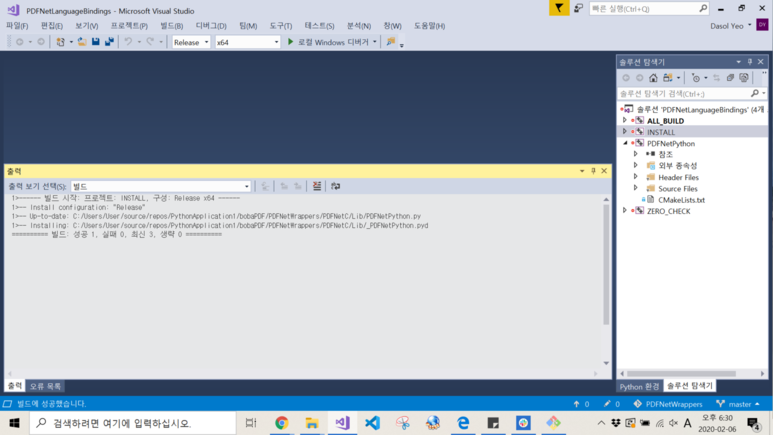Click collapse all icon in Solution Explorer

[x=730, y=78]
